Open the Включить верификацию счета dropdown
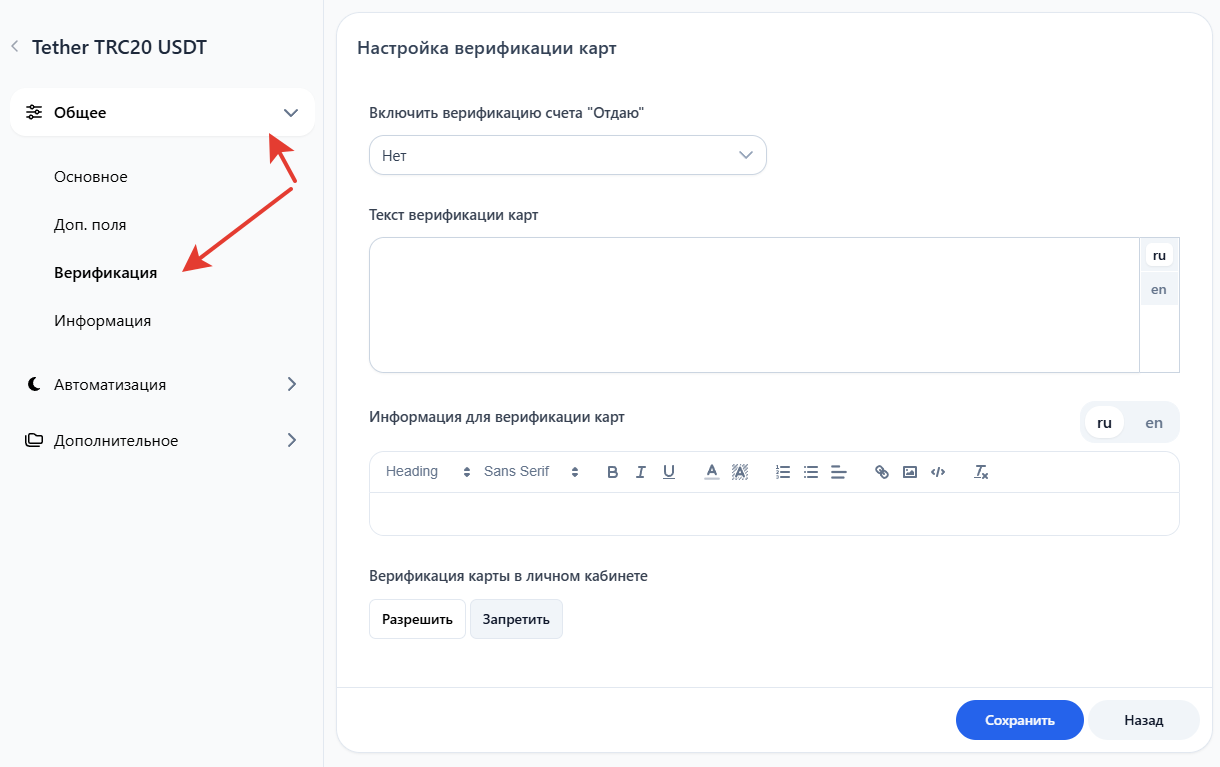 click(x=567, y=155)
